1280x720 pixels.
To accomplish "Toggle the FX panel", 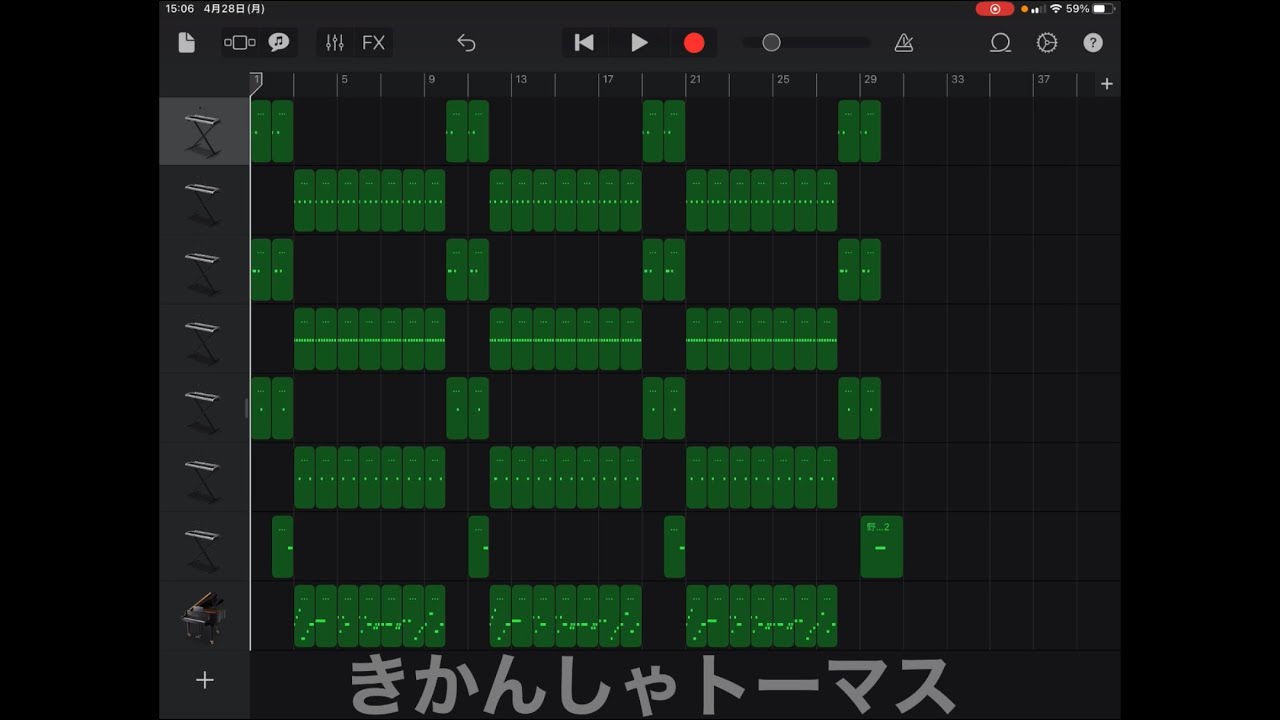I will (x=373, y=42).
